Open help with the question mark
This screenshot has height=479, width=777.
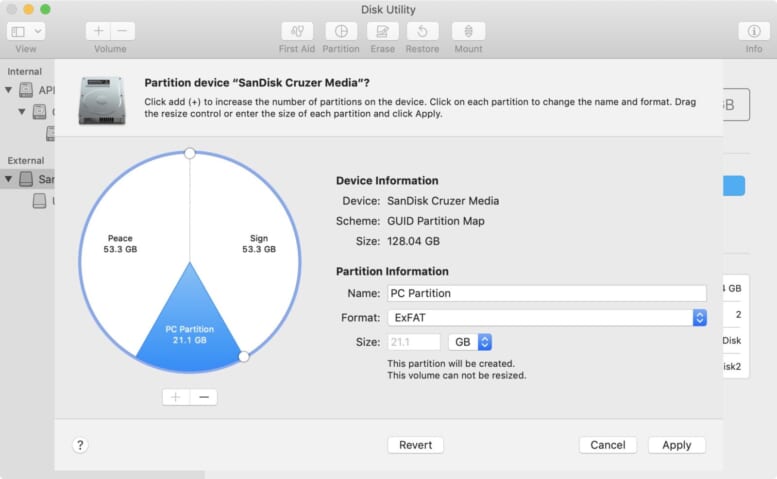click(80, 445)
